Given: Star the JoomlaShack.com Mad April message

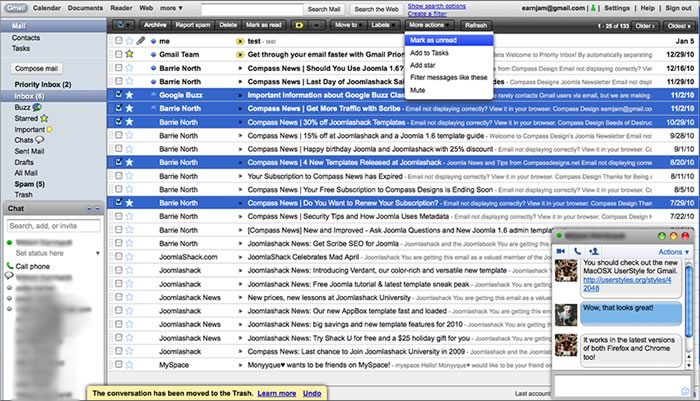Looking at the screenshot, I should point(129,257).
